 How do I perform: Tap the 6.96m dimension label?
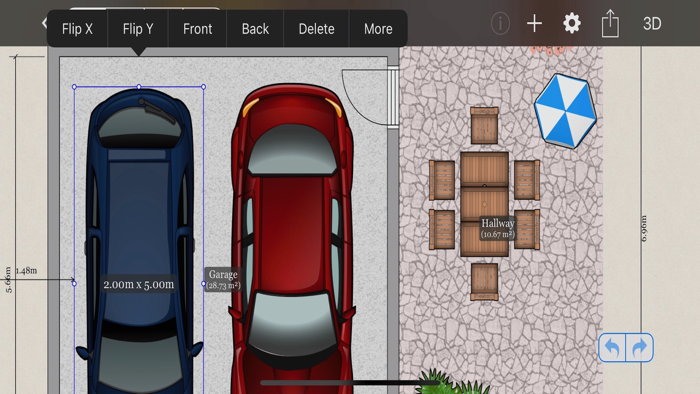[x=643, y=228]
